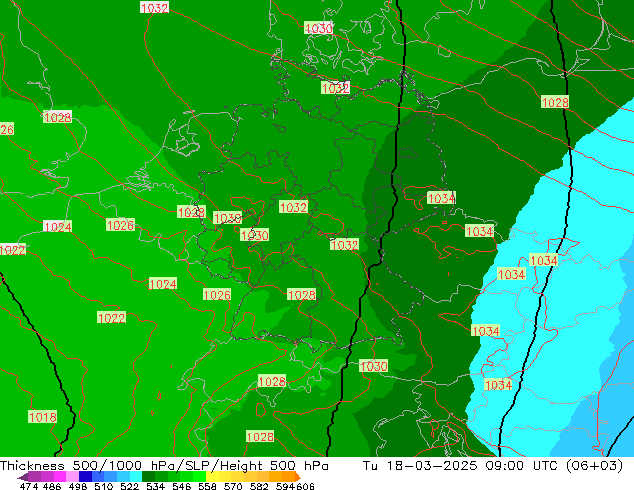
Task: Click the light pink swatch in the legend
Action: (72, 477)
